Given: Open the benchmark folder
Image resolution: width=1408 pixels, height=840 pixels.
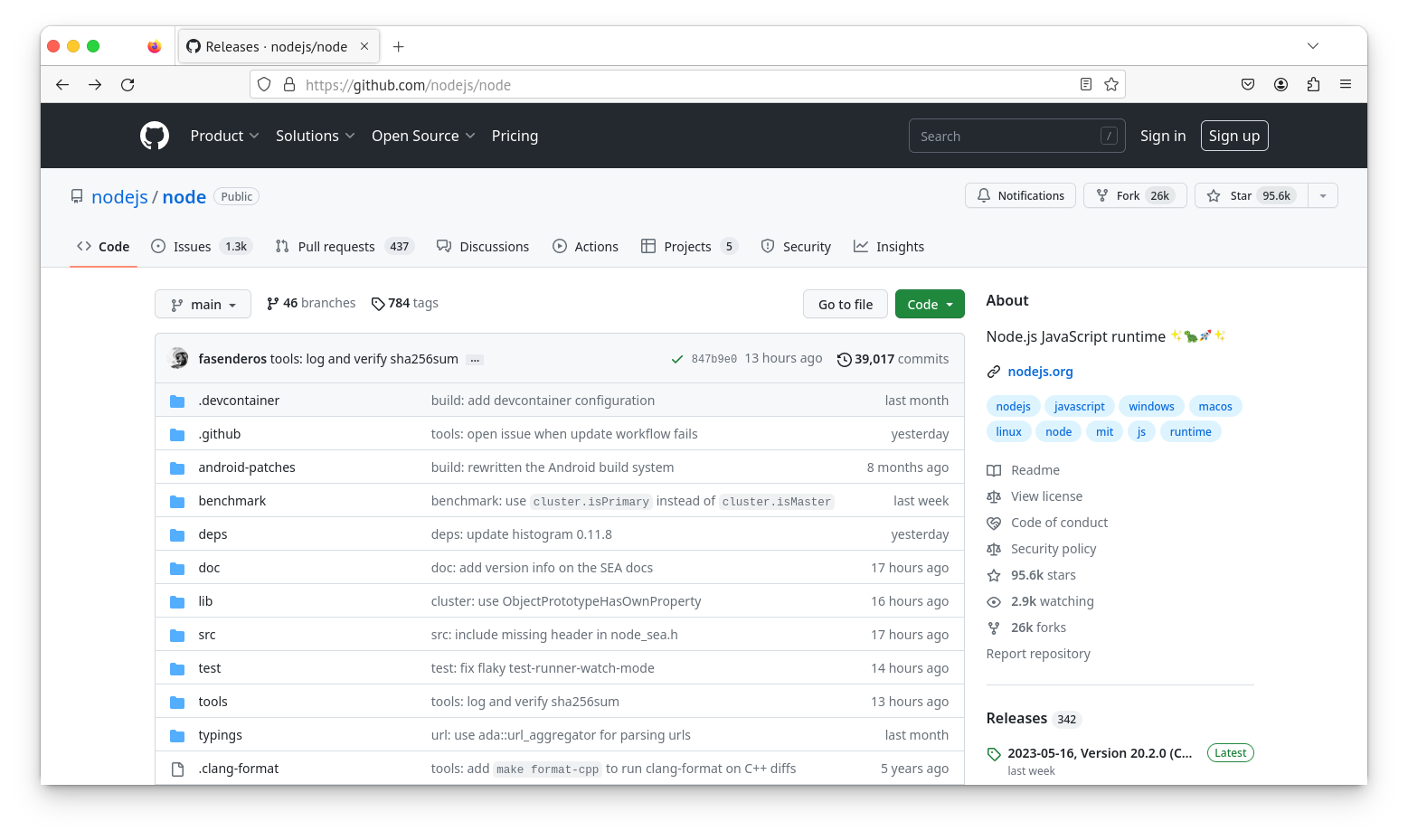Looking at the screenshot, I should [232, 502].
